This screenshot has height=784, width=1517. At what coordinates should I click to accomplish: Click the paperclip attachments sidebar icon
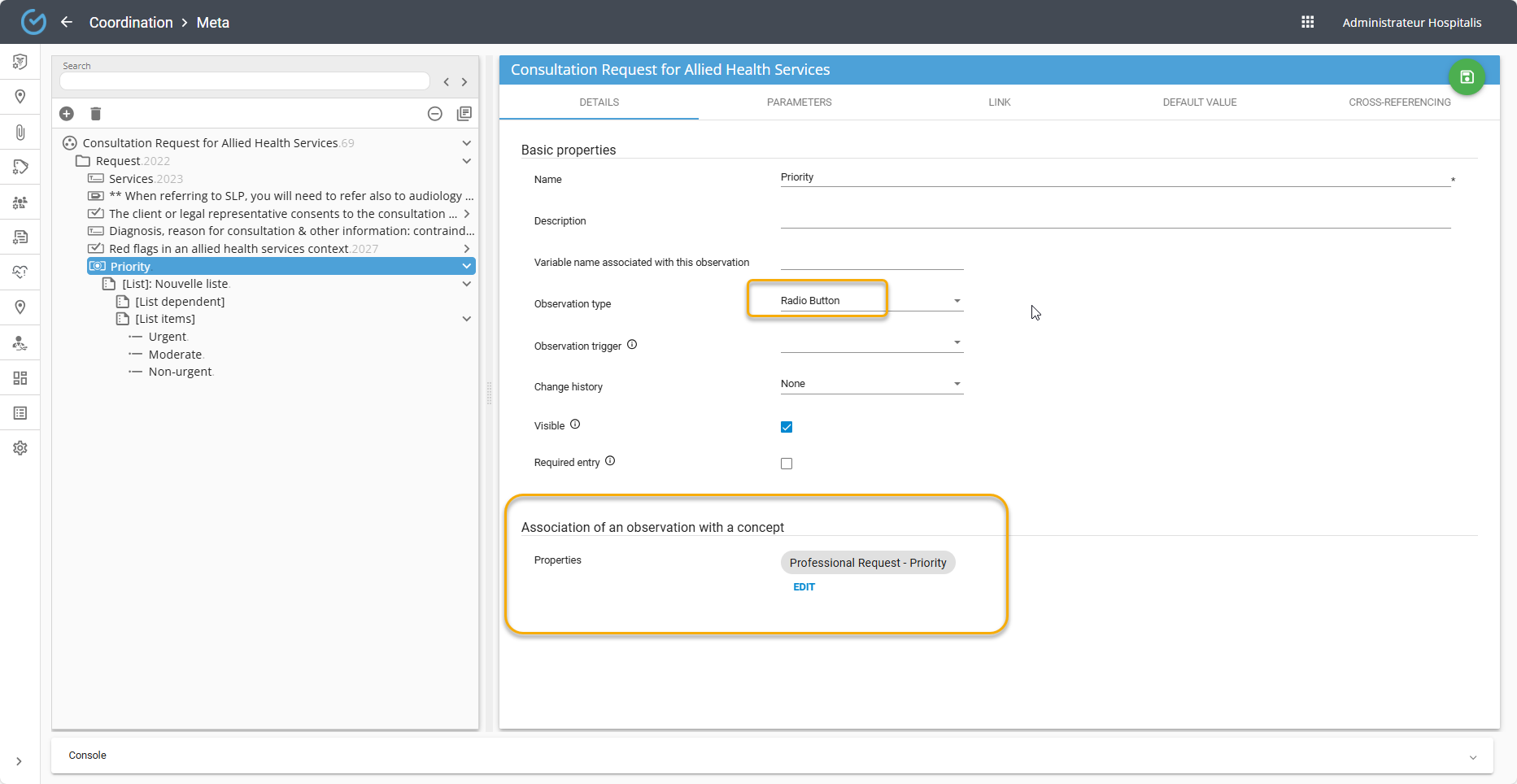[20, 132]
